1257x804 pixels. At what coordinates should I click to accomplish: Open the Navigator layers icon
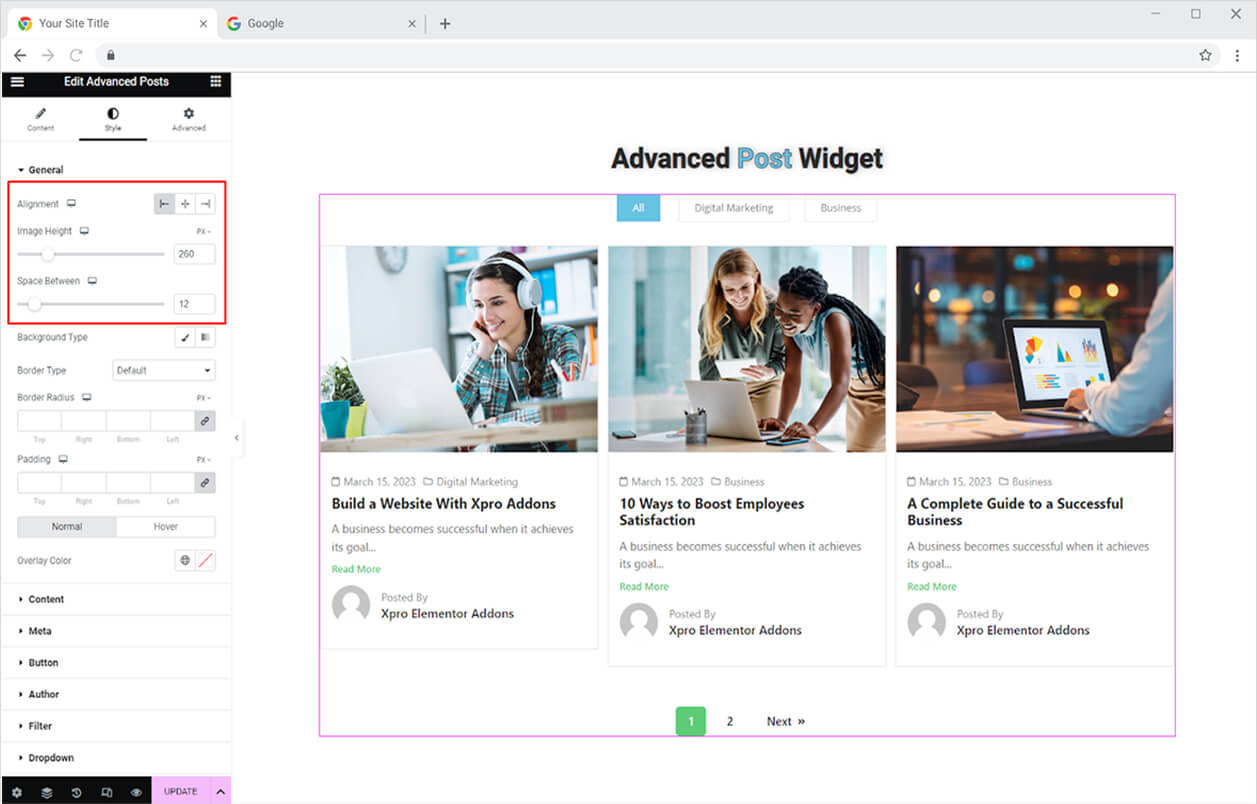pos(47,791)
